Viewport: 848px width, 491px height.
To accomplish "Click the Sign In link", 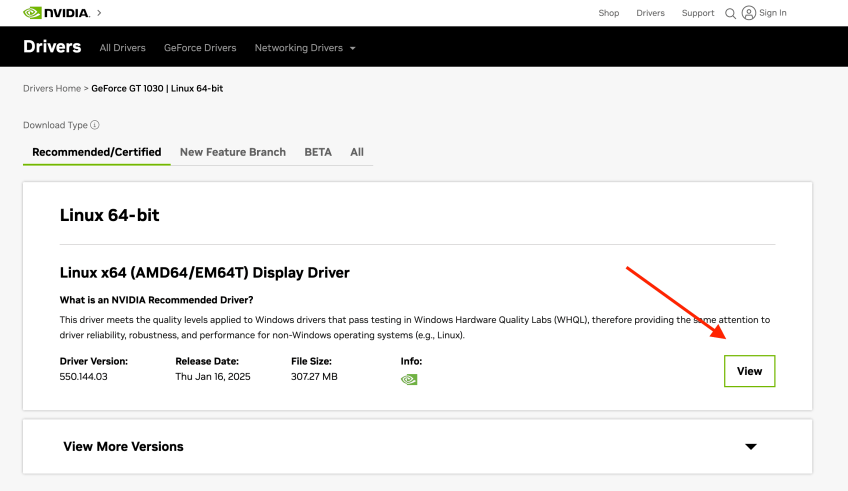I will tap(773, 13).
